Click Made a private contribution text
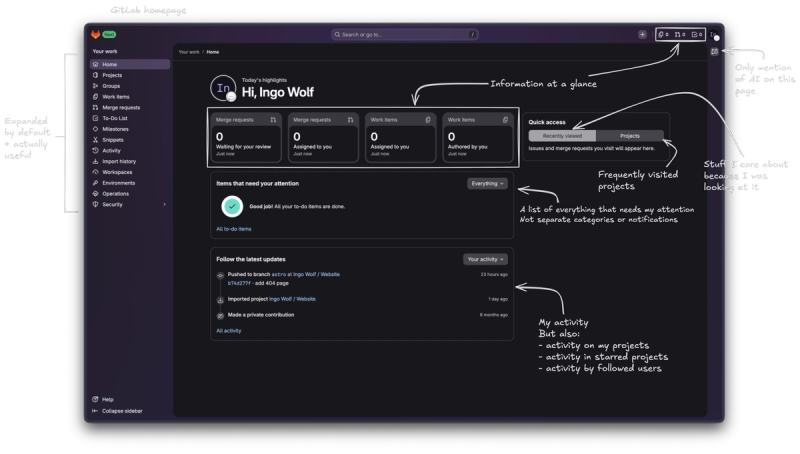The image size is (800, 454). point(261,315)
